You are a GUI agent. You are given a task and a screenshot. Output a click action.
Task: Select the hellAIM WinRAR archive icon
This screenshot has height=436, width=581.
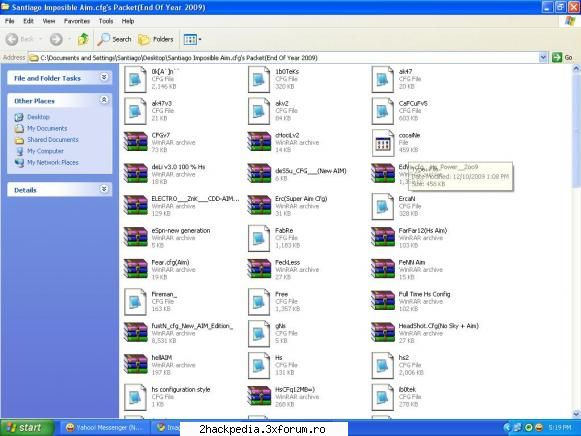(x=135, y=365)
